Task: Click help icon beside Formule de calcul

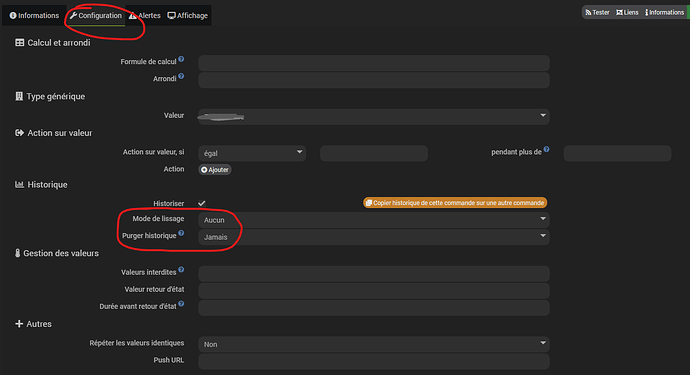Action: [x=181, y=59]
